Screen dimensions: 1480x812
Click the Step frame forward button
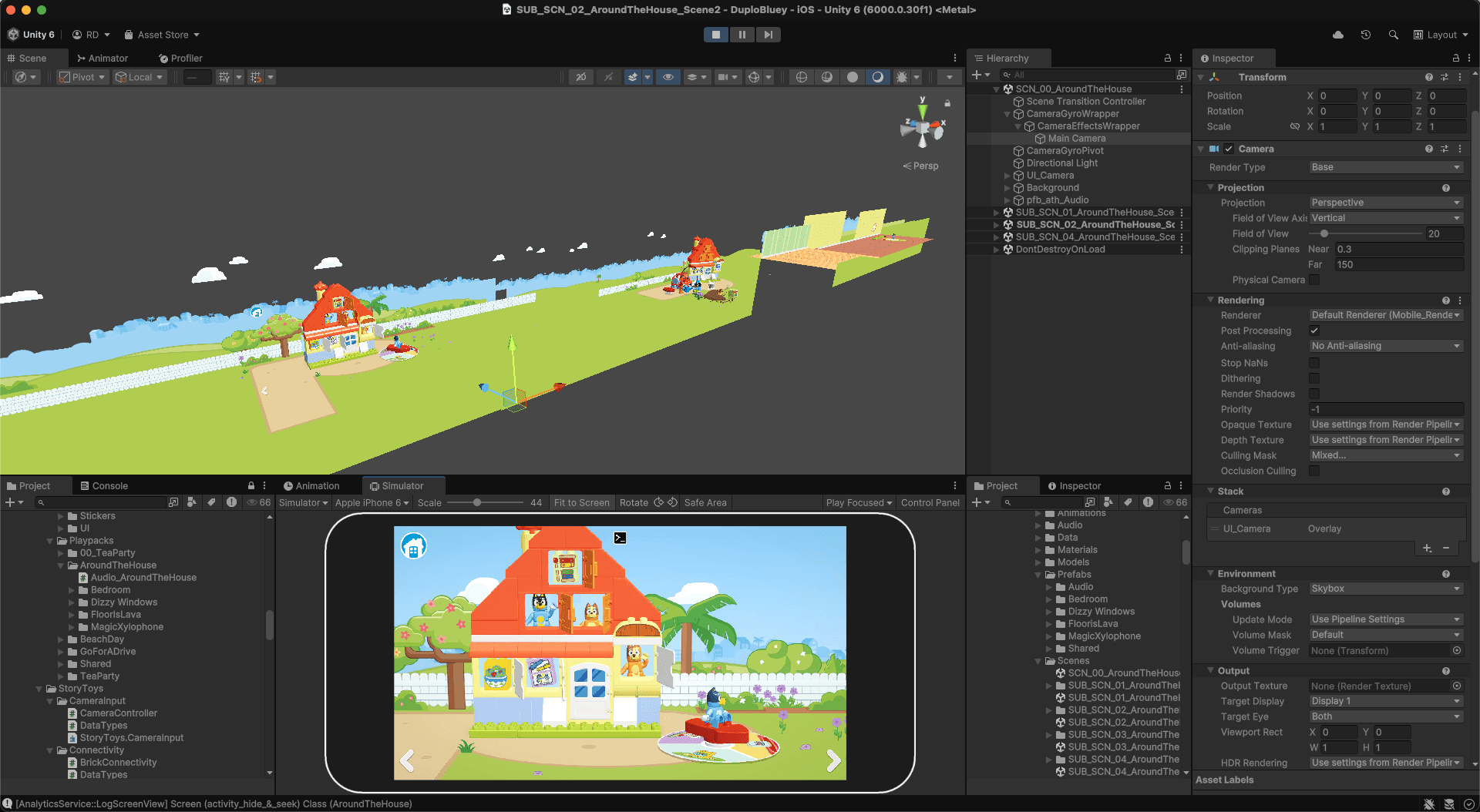click(x=768, y=35)
